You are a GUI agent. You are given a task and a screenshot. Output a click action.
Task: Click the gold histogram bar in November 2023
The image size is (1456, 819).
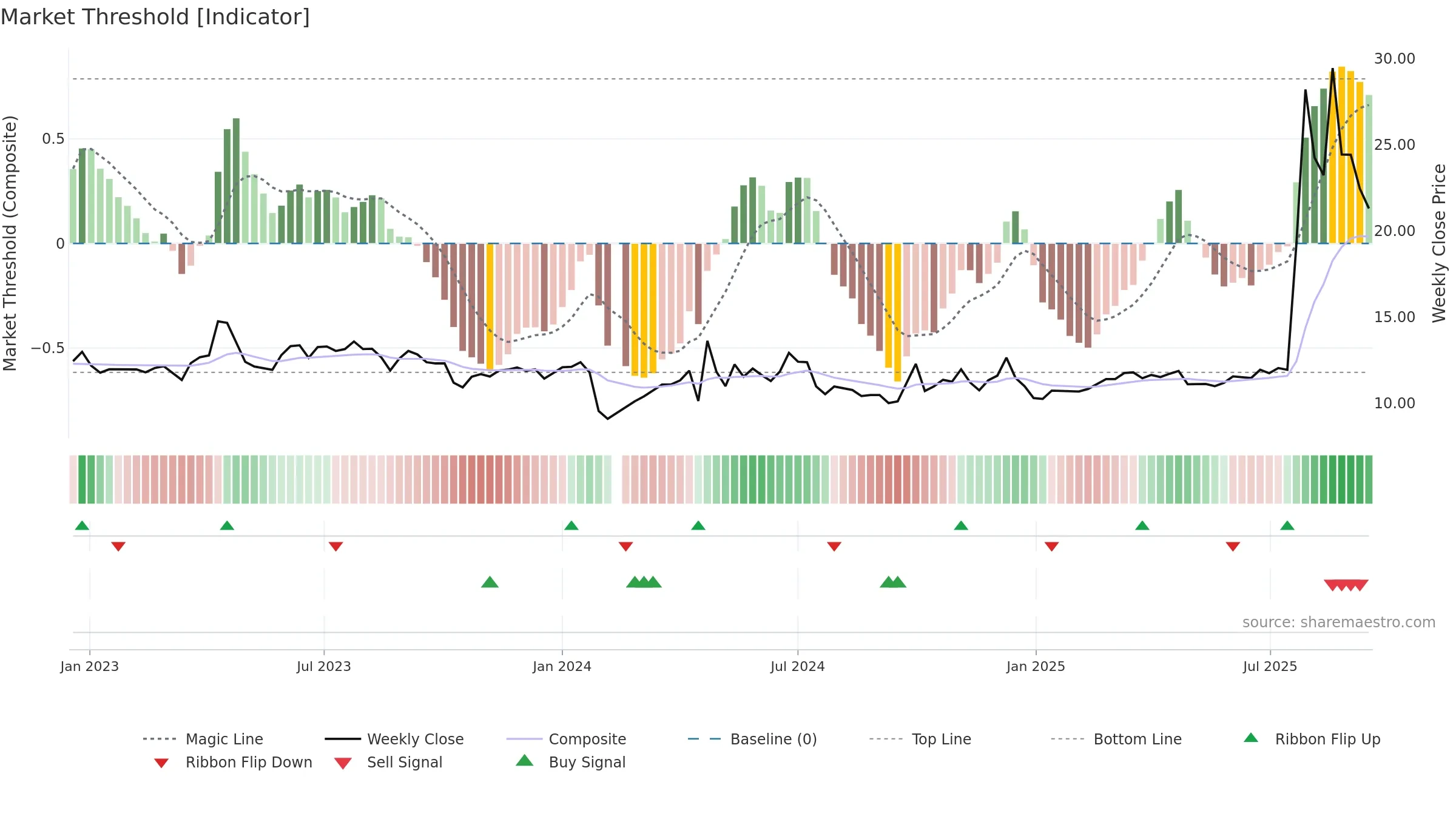point(490,306)
